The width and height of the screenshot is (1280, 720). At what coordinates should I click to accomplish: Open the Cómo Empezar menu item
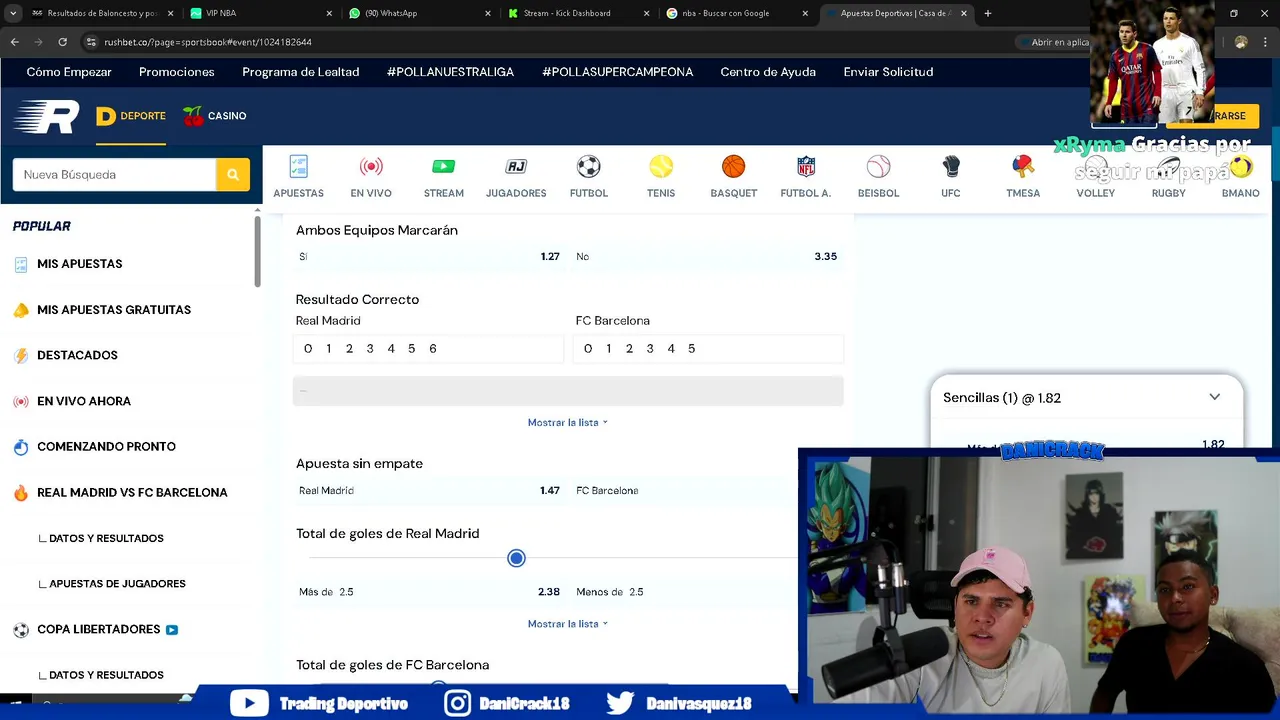[x=69, y=72]
